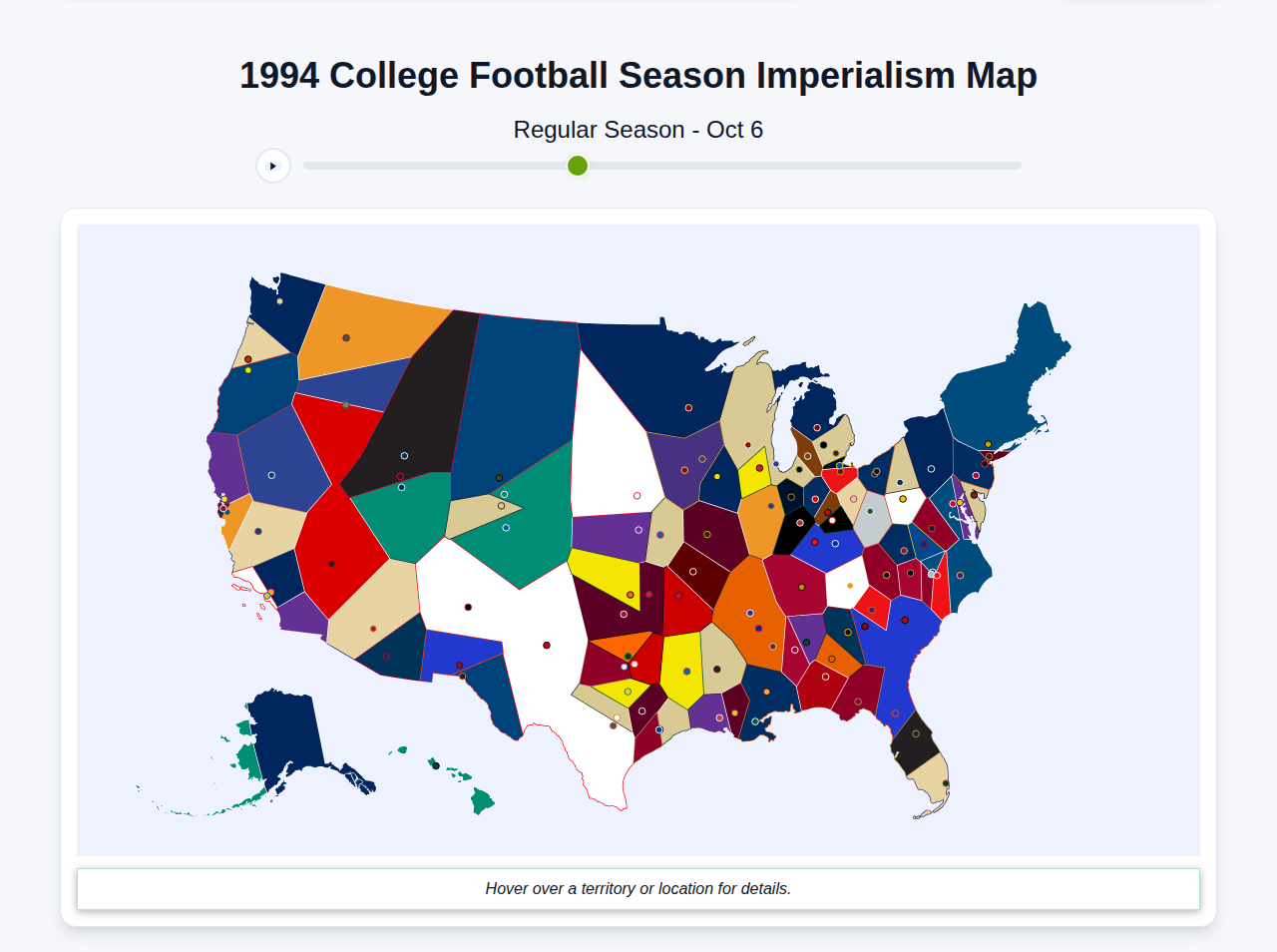Select the teal Hawaii territory
The image size is (1277, 952).
click(482, 798)
